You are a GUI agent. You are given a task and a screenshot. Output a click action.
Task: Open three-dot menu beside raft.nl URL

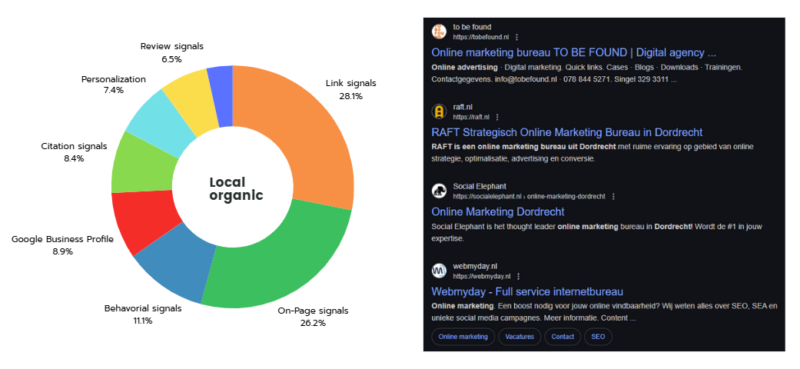(x=497, y=117)
